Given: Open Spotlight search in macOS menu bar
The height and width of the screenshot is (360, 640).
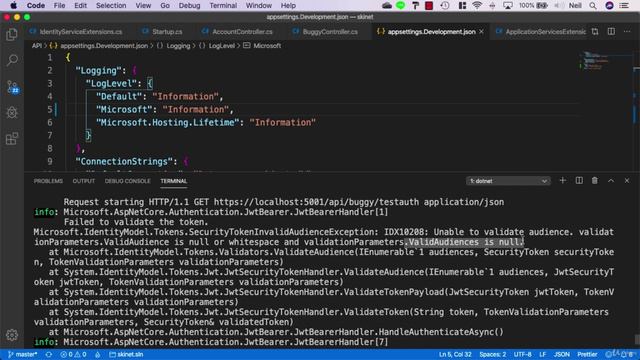Looking at the screenshot, I should point(593,5).
